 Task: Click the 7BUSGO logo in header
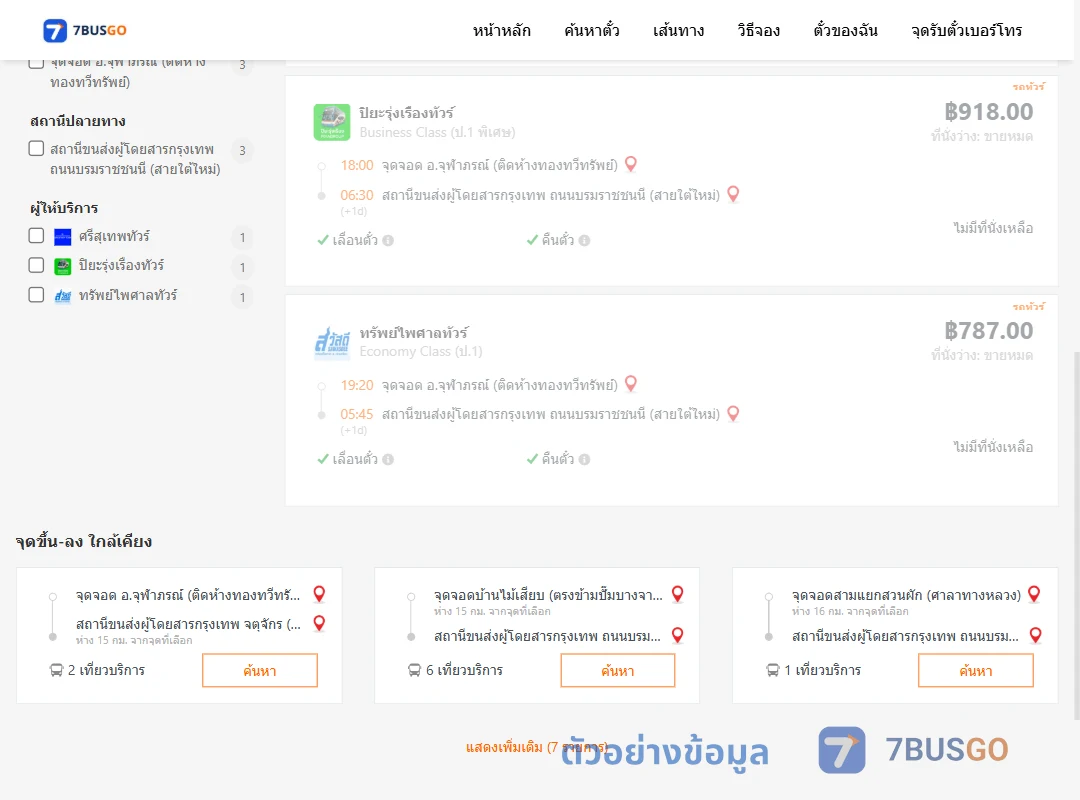tap(85, 30)
